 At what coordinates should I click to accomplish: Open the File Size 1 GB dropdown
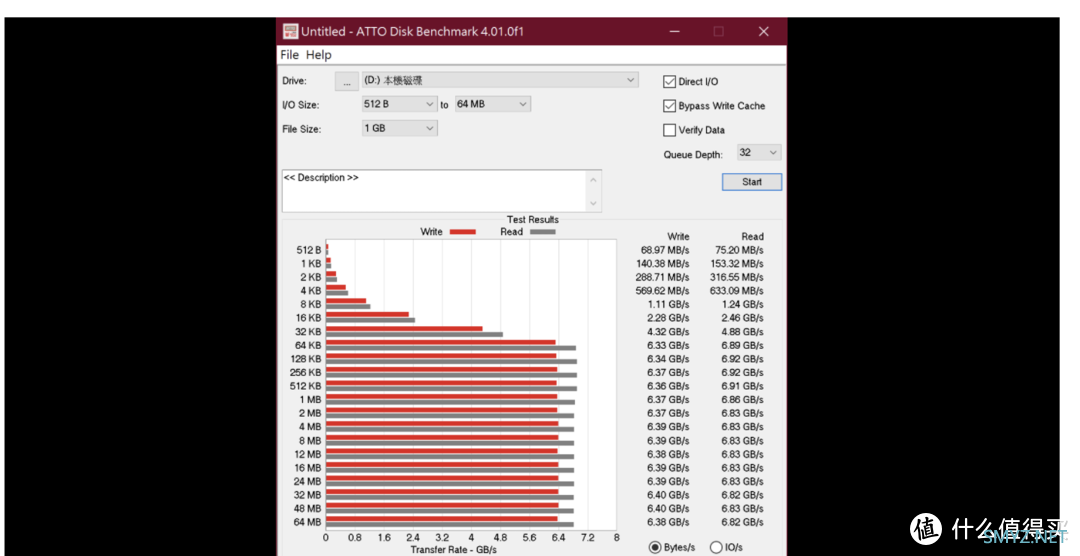click(399, 129)
